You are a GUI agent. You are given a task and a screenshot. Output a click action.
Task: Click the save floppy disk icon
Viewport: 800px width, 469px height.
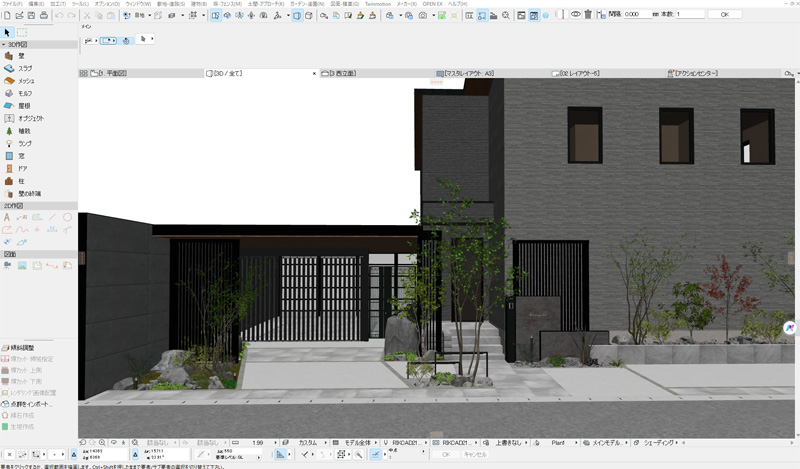(x=31, y=15)
